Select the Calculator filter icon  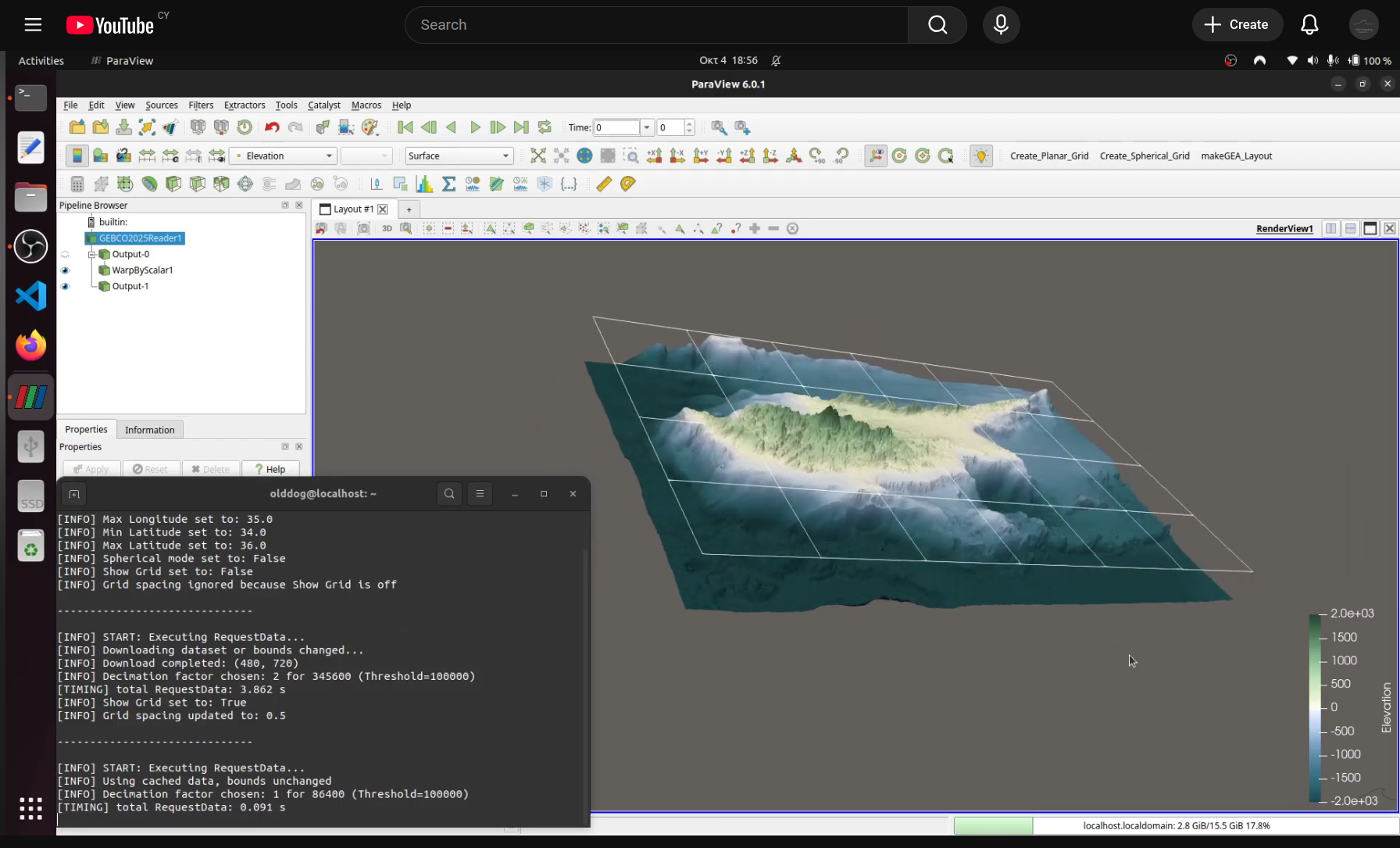pyautogui.click(x=77, y=184)
